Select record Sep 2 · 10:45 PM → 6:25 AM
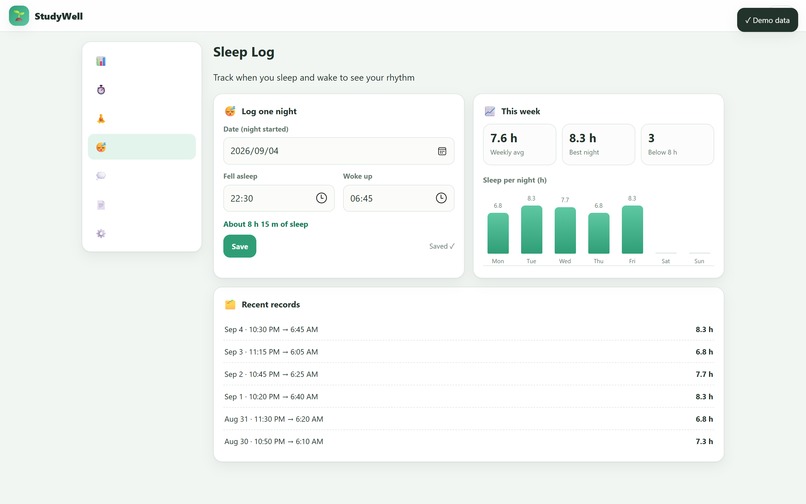This screenshot has height=504, width=806. pyautogui.click(x=469, y=374)
